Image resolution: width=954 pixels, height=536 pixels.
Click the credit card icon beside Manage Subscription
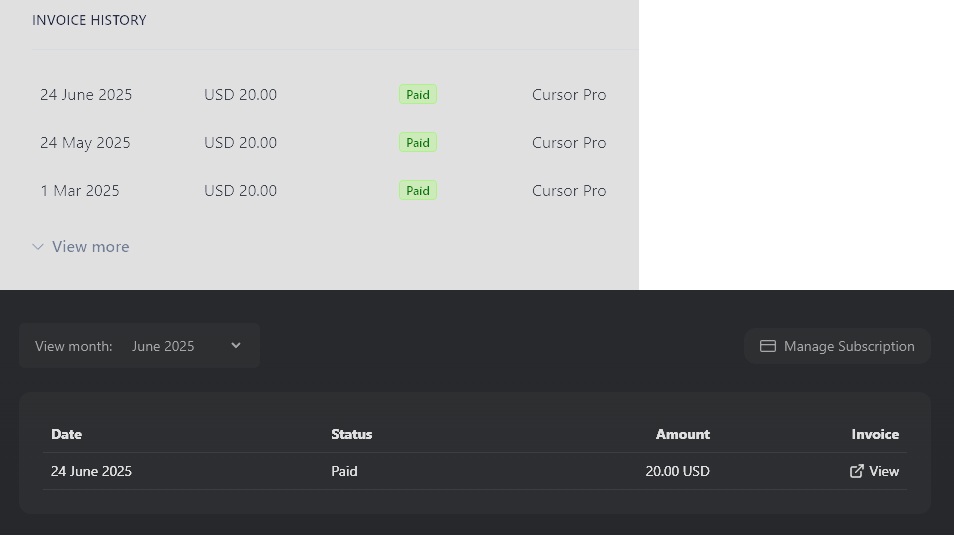pyautogui.click(x=768, y=346)
